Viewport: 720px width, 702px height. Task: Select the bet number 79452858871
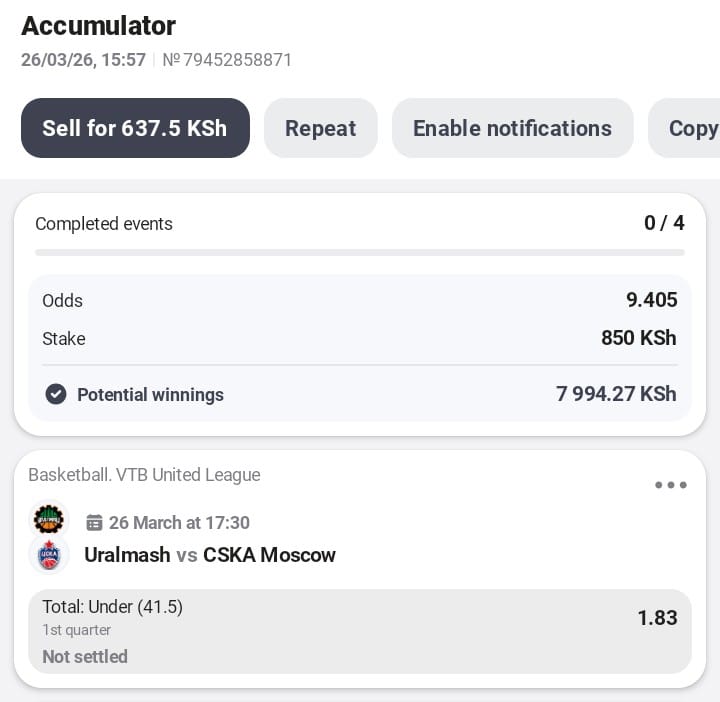pyautogui.click(x=227, y=60)
